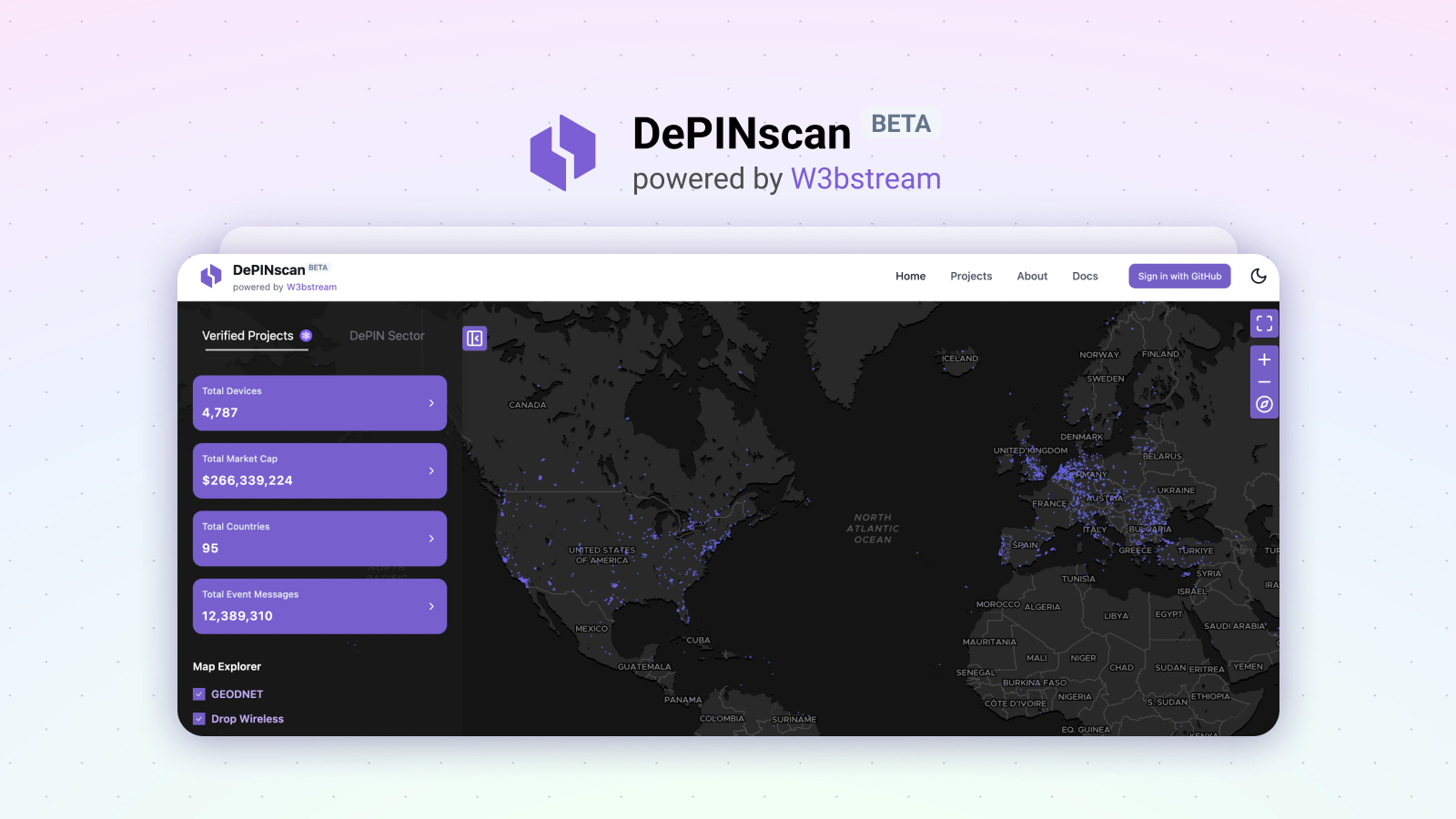1456x819 pixels.
Task: Zoom out on the map
Action: [x=1264, y=381]
